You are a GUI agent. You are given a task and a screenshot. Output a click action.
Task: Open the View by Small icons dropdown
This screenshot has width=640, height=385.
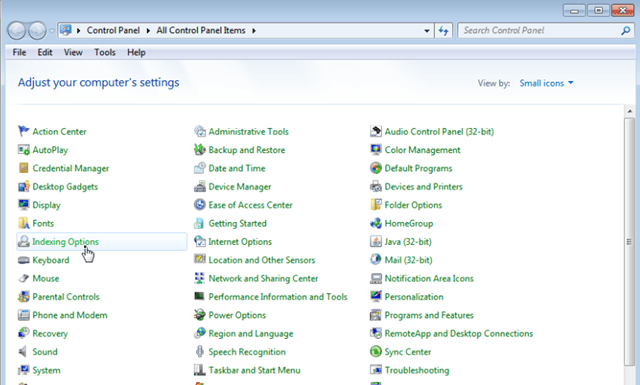[546, 83]
